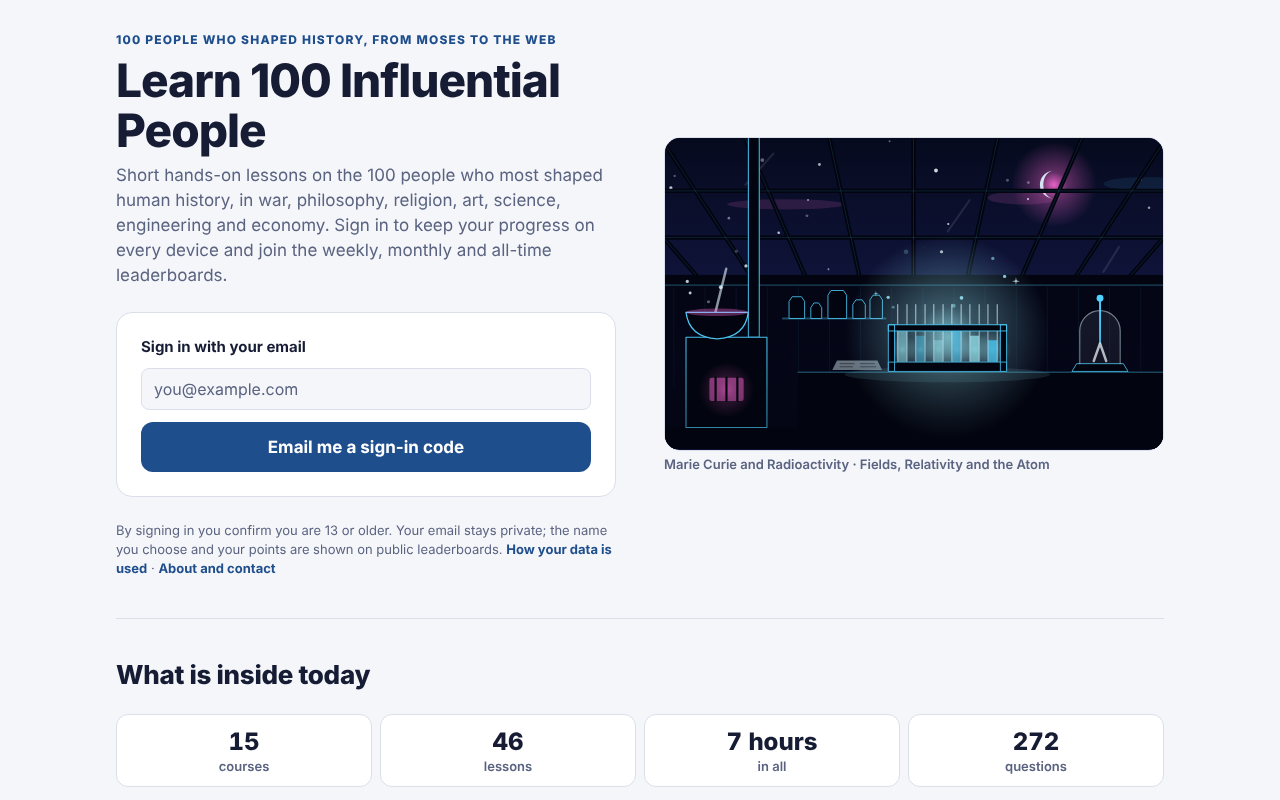Click the "272 questions" stat card

pos(1036,751)
